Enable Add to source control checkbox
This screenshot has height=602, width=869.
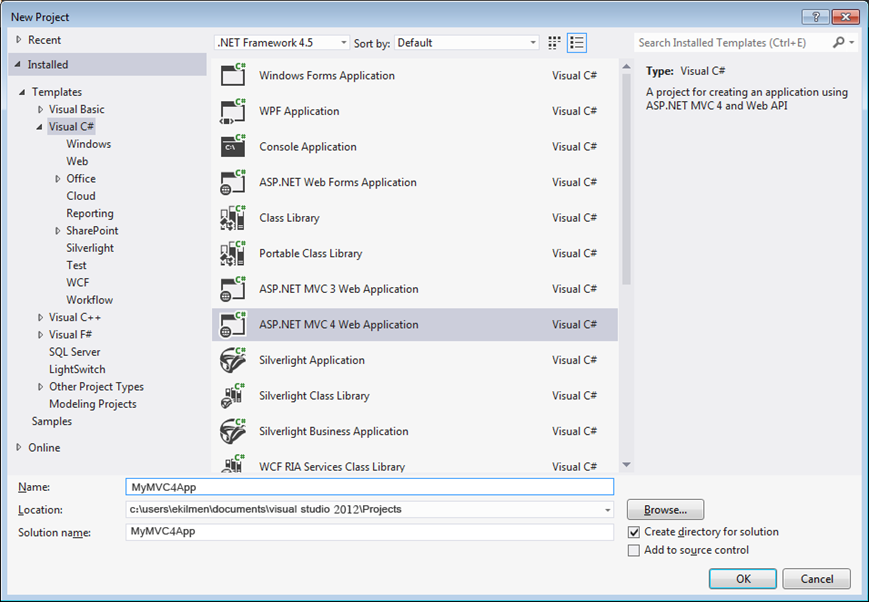[x=634, y=550]
